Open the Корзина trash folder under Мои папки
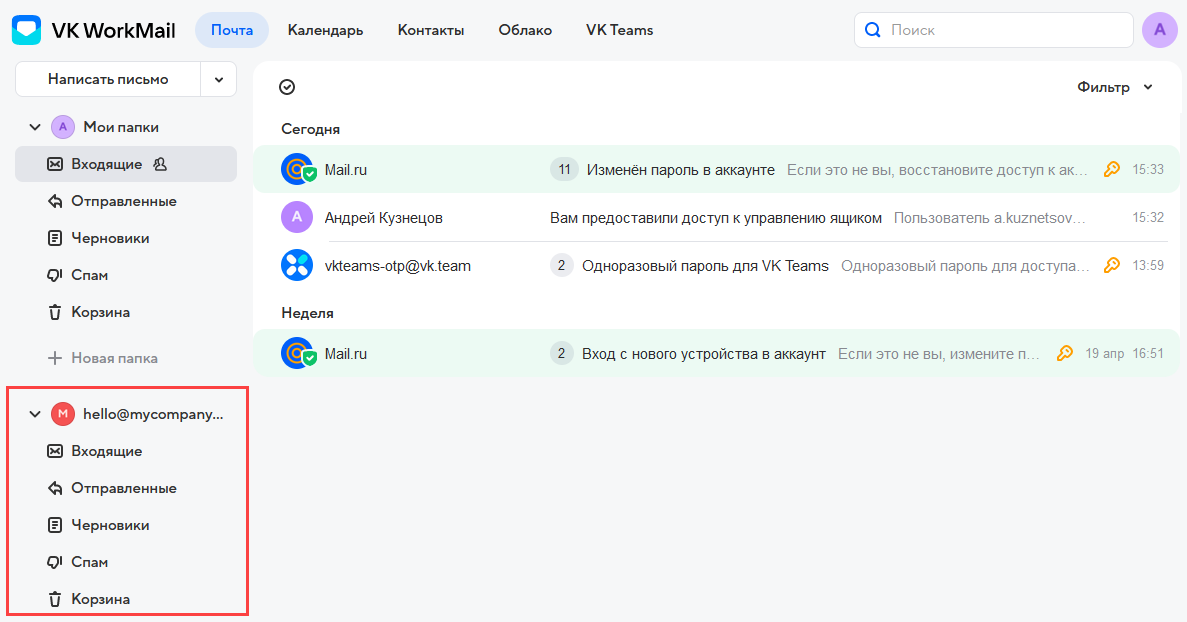The image size is (1187, 622). (x=100, y=312)
